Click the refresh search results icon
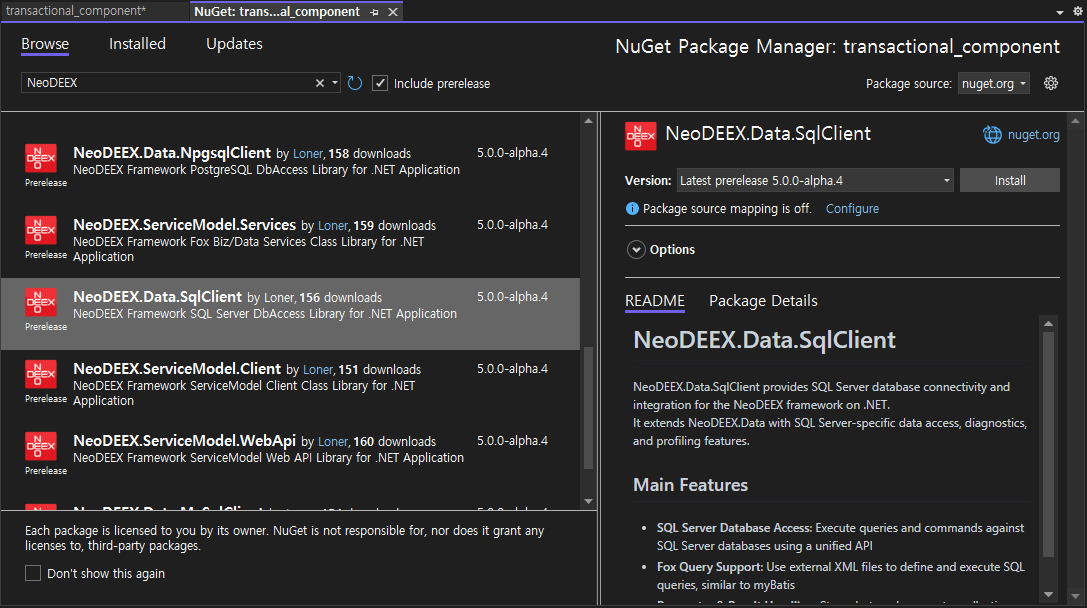Screen dimensions: 1087x608 [x=355, y=83]
